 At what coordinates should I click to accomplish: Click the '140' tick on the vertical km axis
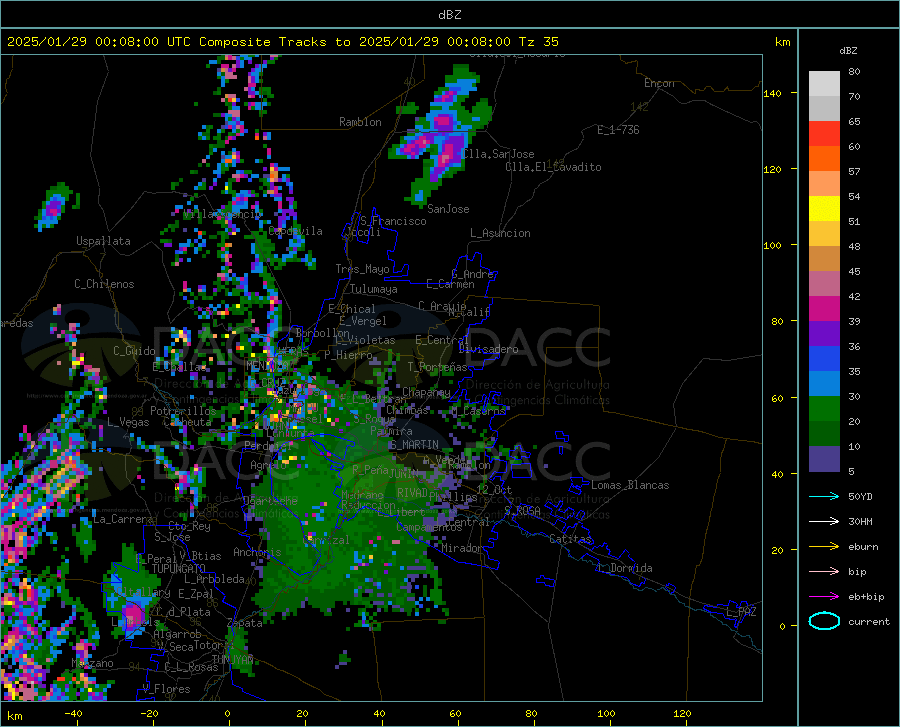[x=772, y=93]
